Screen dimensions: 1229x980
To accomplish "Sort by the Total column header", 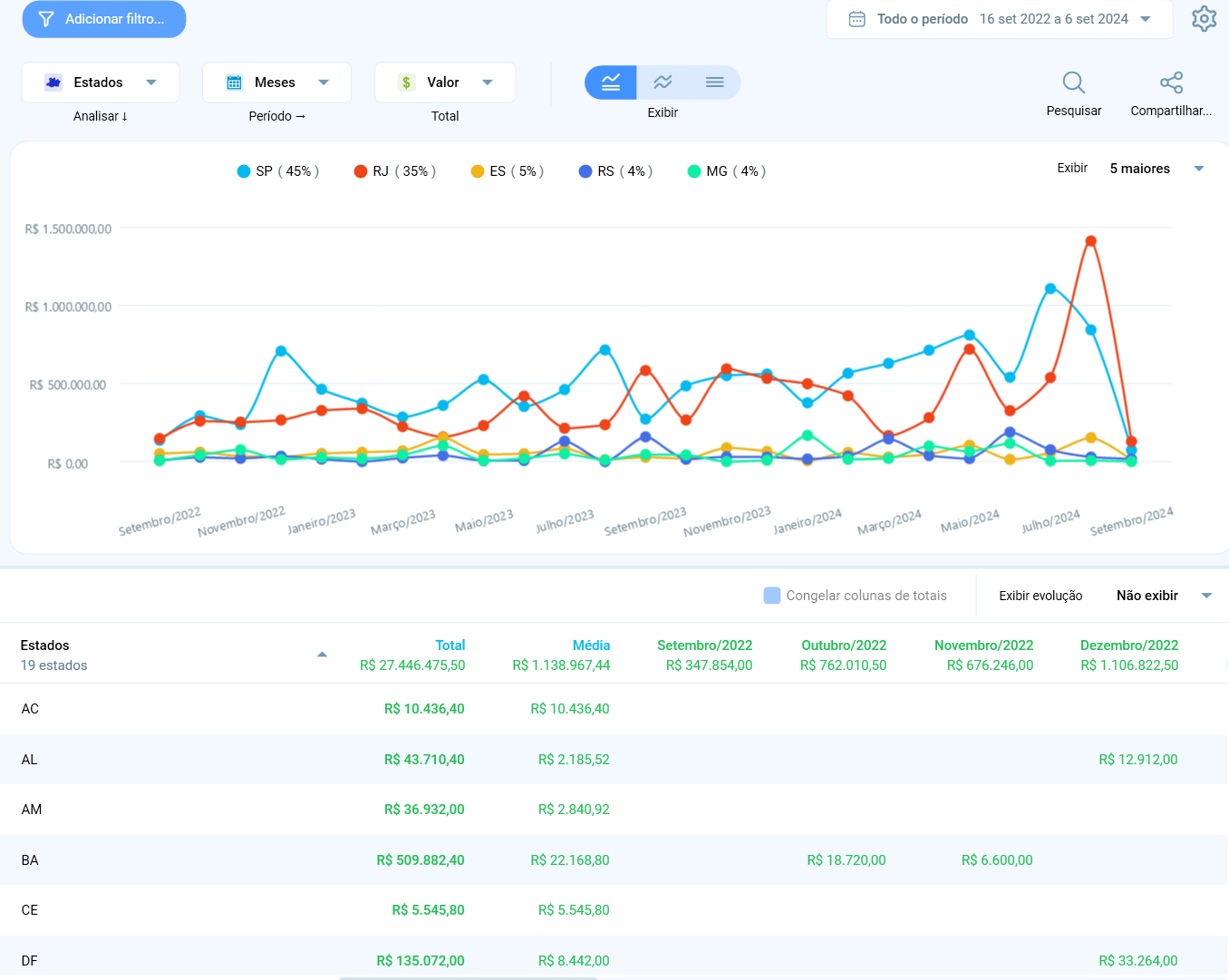I will pyautogui.click(x=450, y=645).
